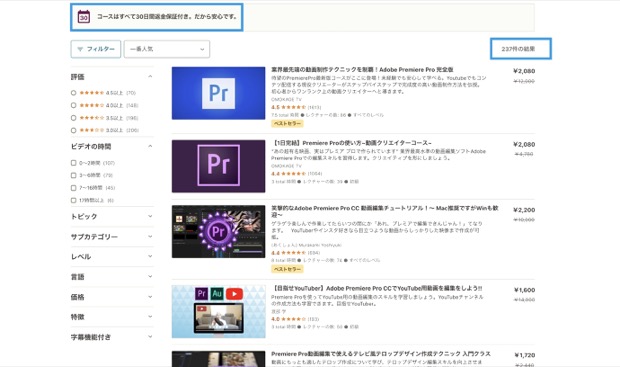Open the テレビ風テロップデザイン course title
This screenshot has width=620, height=367.
pyautogui.click(x=381, y=354)
